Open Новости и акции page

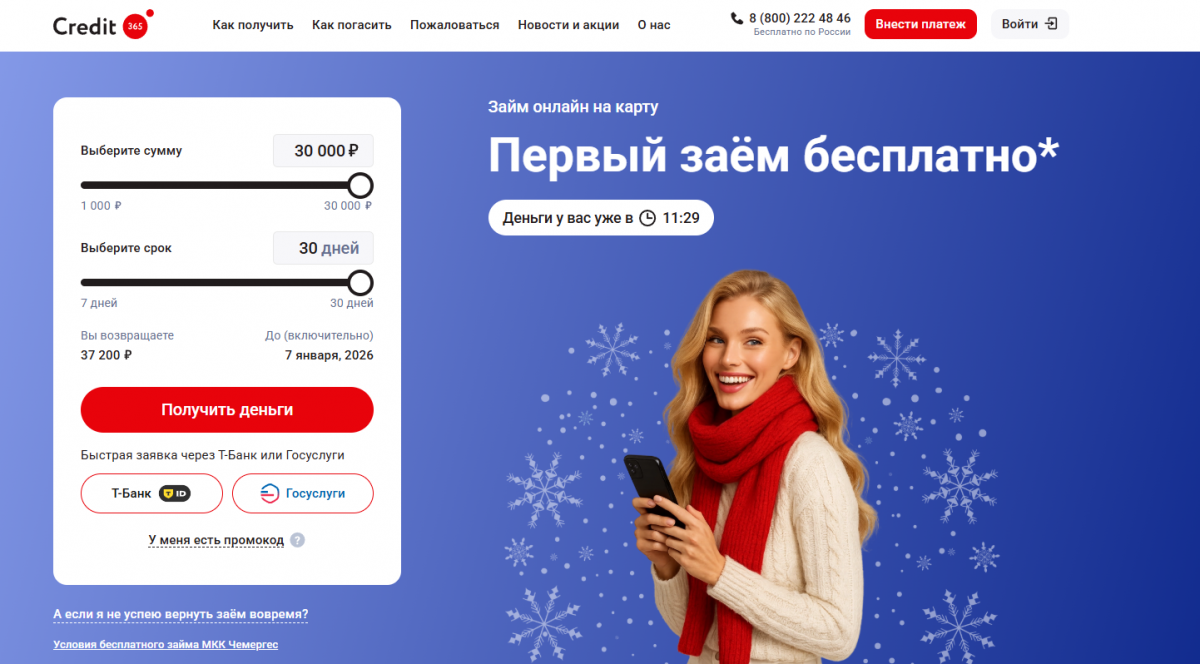pos(568,25)
